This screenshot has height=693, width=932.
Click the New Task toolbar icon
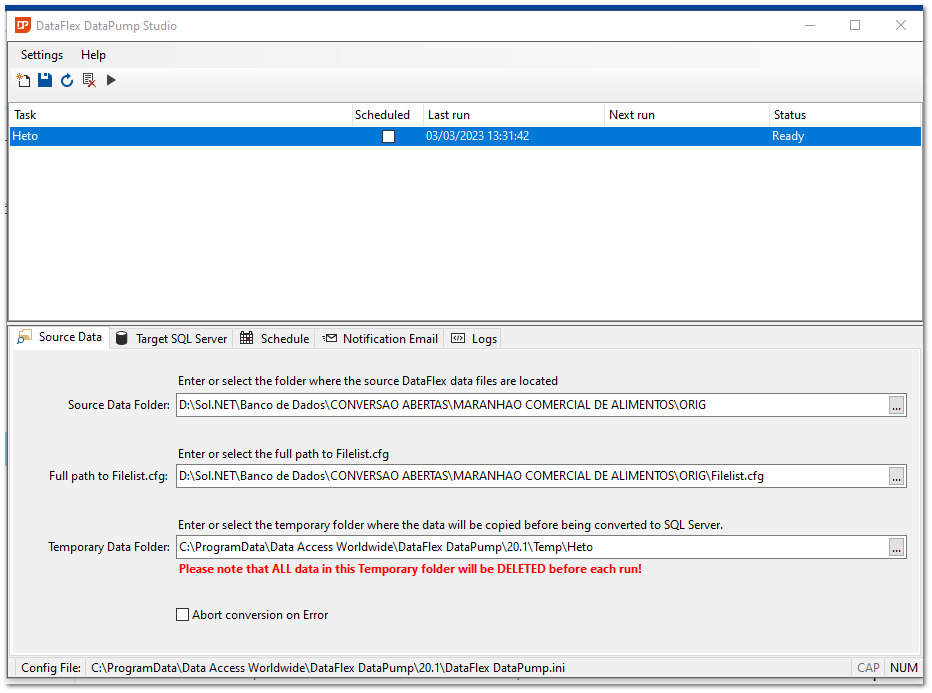click(x=23, y=80)
